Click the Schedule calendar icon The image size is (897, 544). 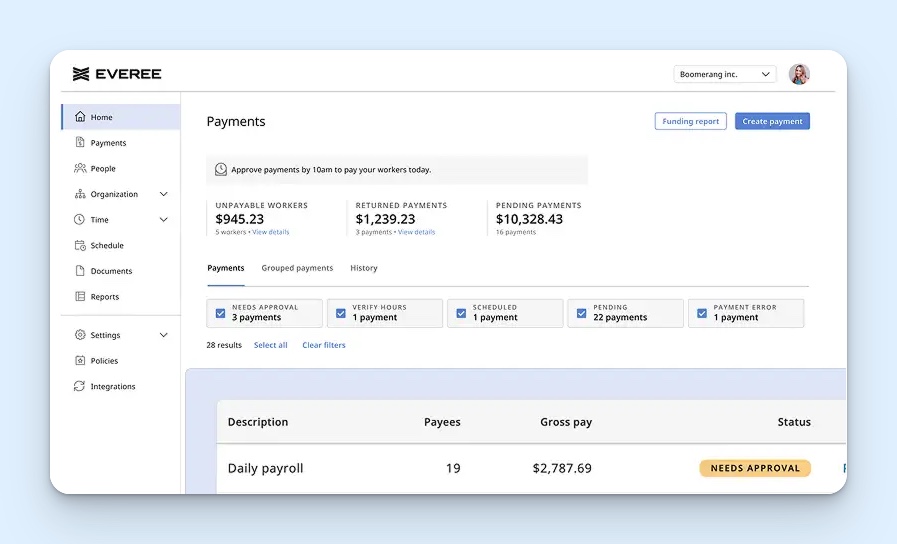[80, 245]
